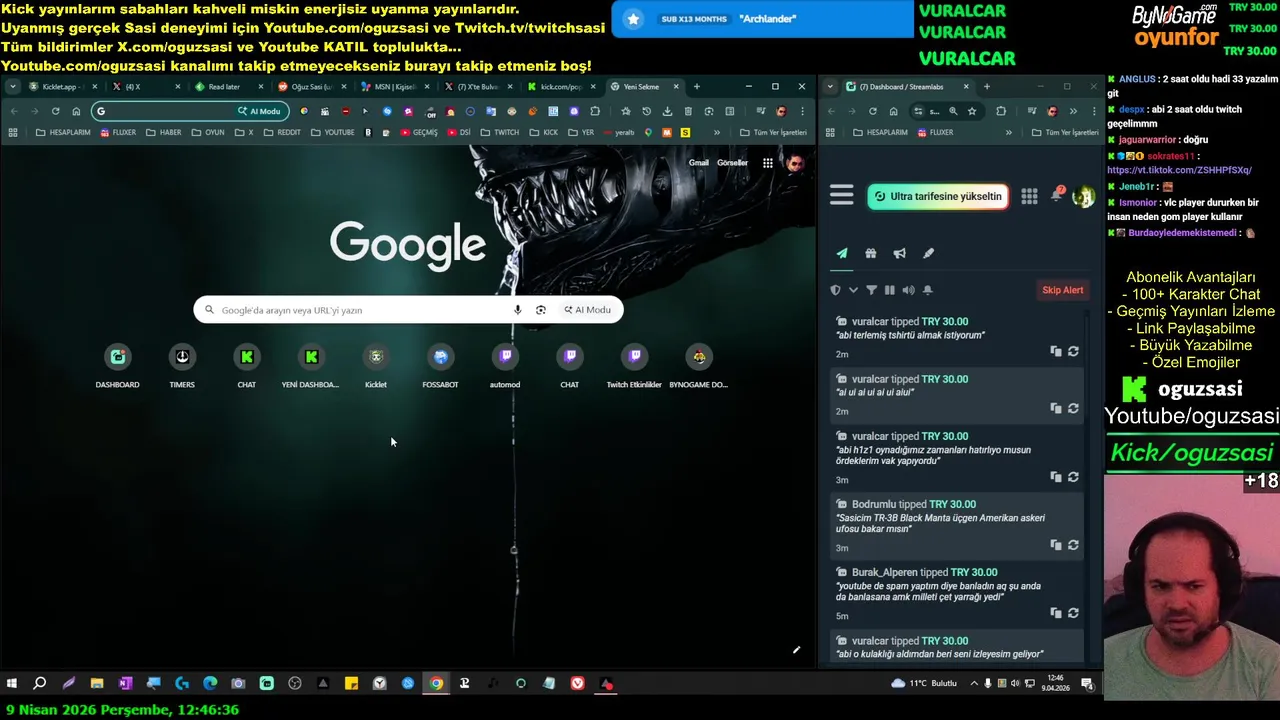Open BYNOGAME shortcut tile

(x=699, y=366)
